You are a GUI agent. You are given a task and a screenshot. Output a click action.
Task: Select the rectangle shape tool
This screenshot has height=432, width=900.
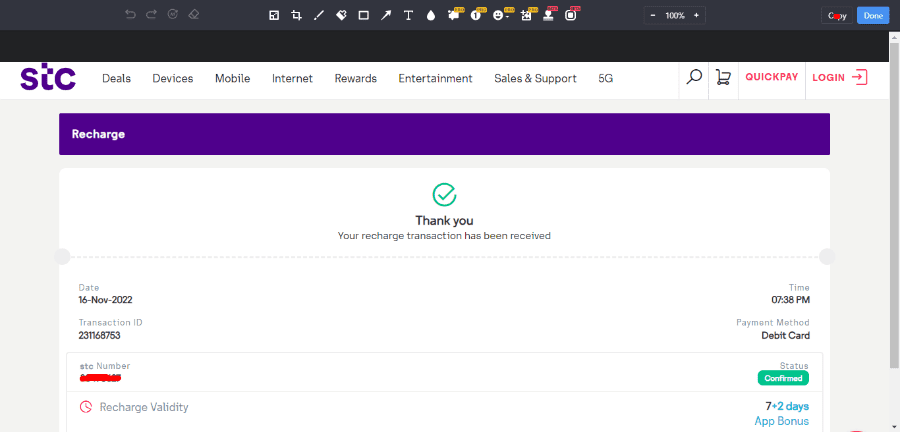pos(363,15)
